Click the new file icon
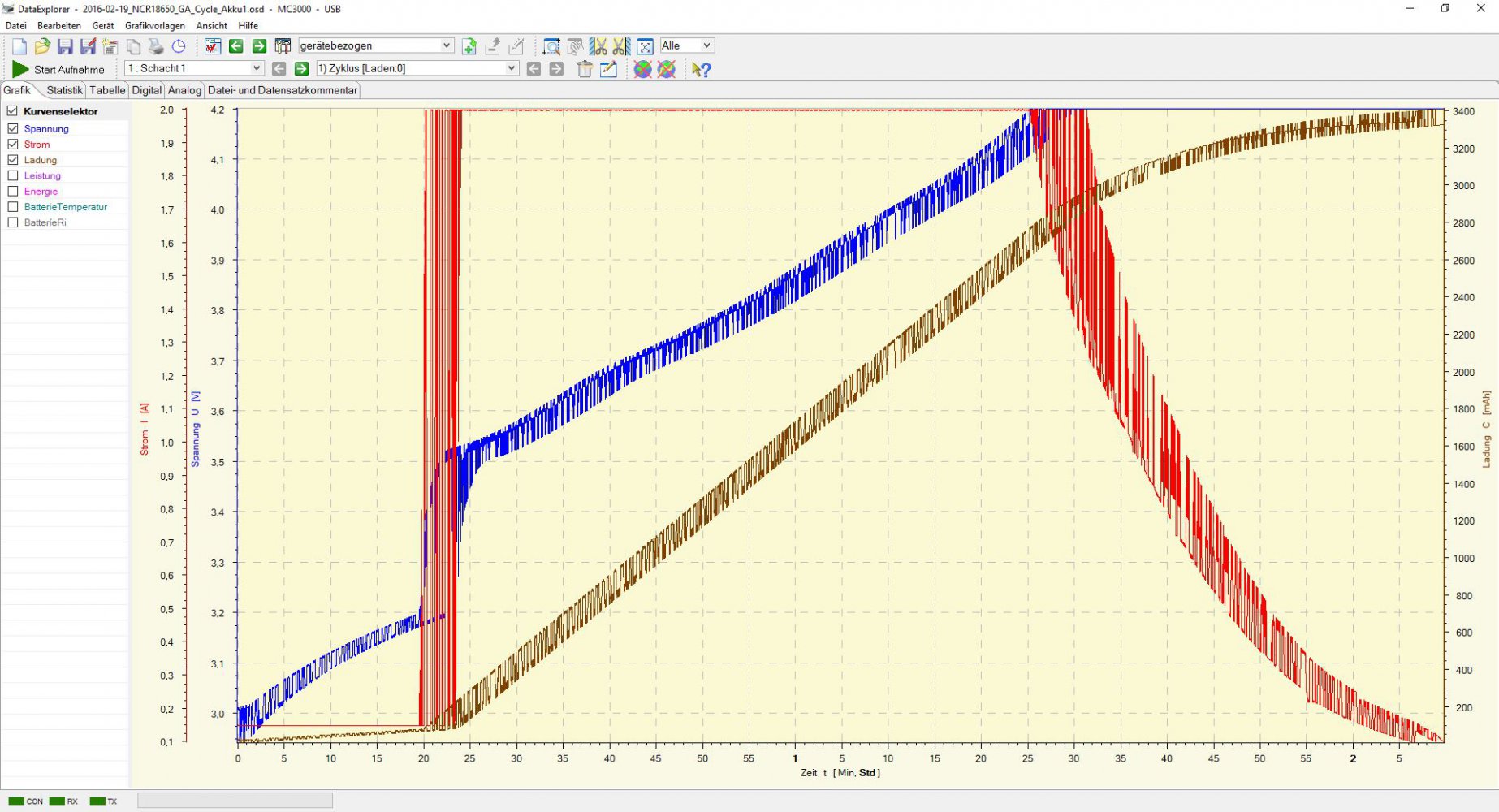 pyautogui.click(x=19, y=46)
